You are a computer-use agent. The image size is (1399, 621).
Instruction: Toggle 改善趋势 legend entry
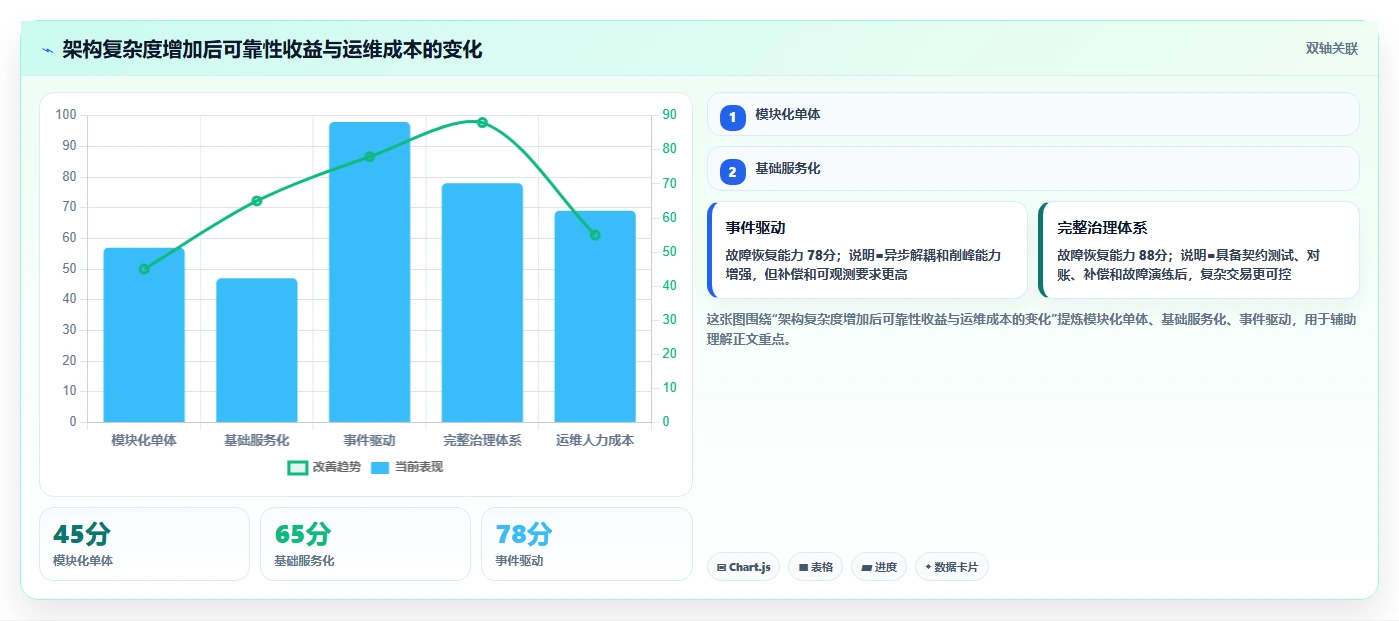point(324,467)
